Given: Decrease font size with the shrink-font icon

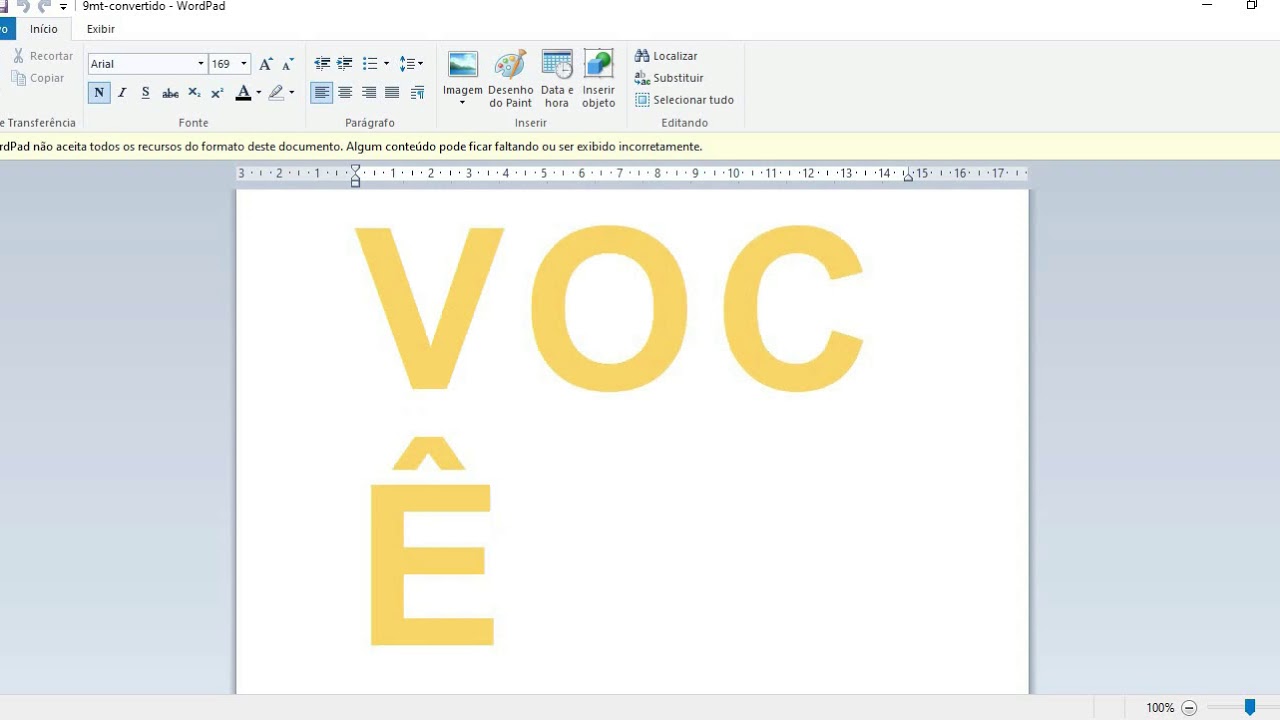Looking at the screenshot, I should click(289, 64).
